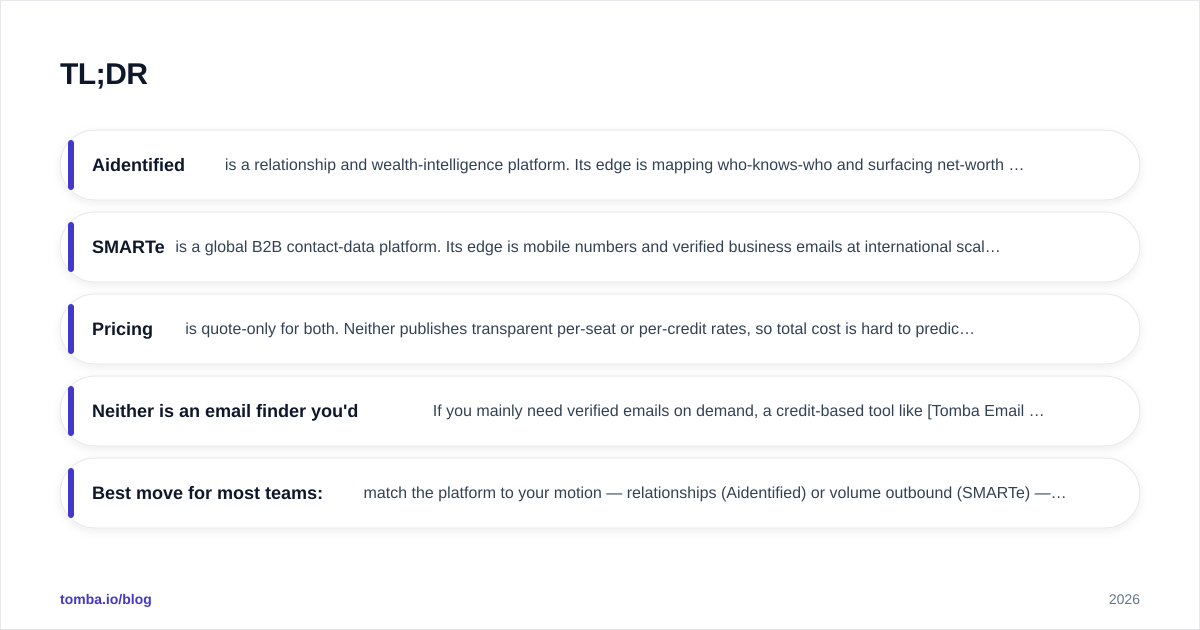Click accent bar of the email finder card
Image resolution: width=1200 pixels, height=630 pixels.
point(71,411)
